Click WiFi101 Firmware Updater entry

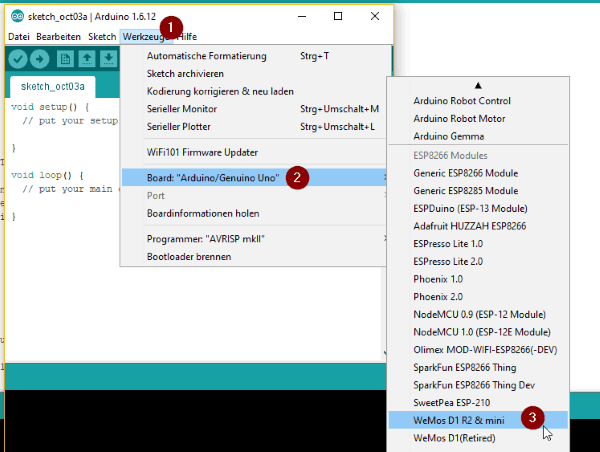(203, 152)
